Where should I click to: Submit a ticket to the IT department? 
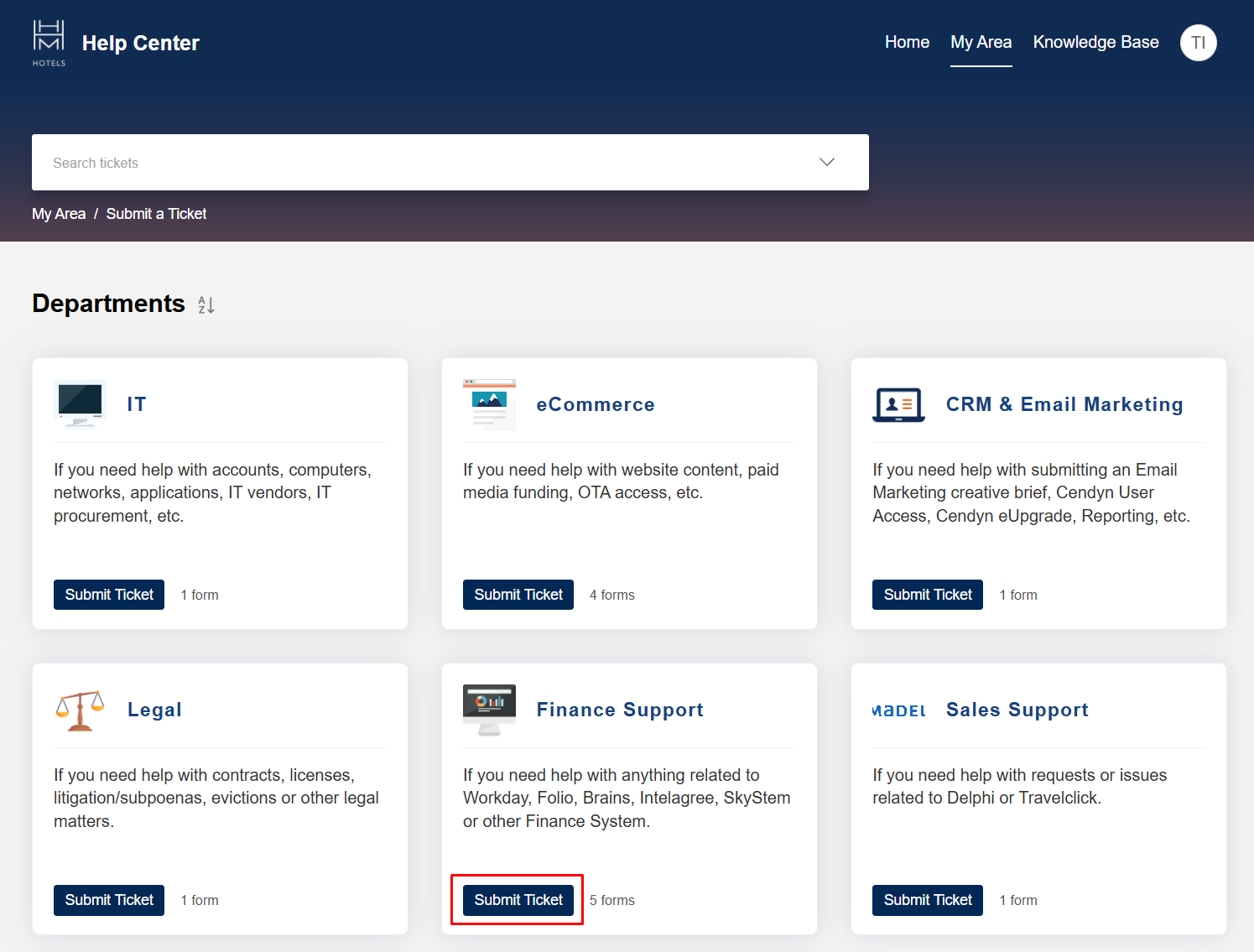click(x=109, y=595)
